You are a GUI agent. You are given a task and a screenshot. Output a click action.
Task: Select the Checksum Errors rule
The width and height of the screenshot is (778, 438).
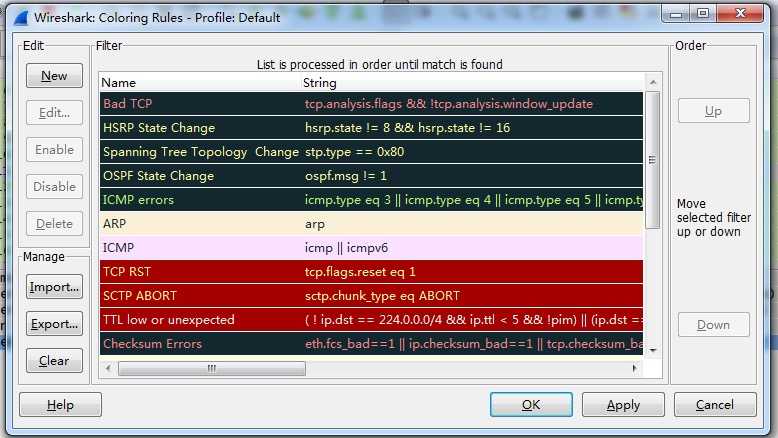(x=371, y=344)
